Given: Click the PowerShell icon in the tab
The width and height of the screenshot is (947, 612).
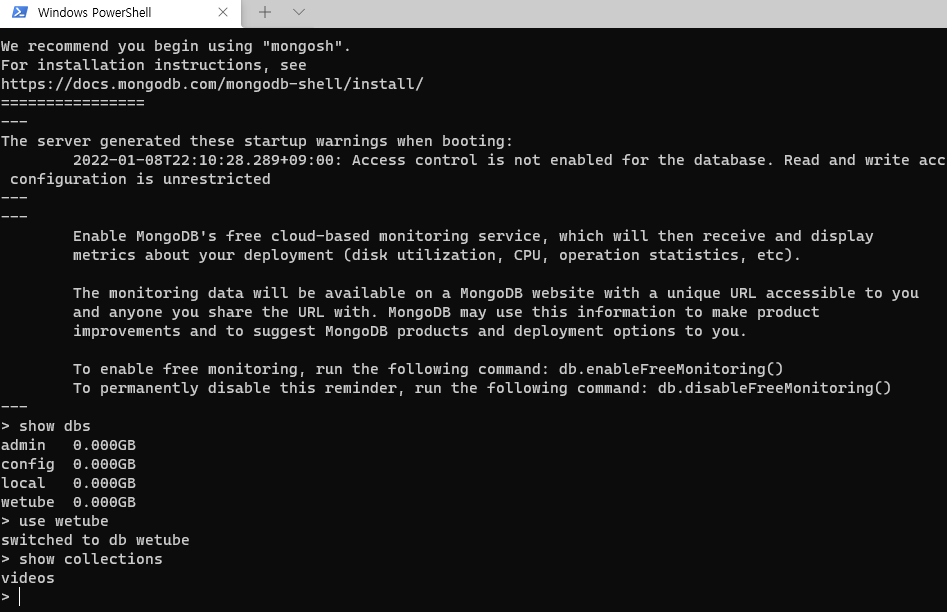Looking at the screenshot, I should pyautogui.click(x=20, y=12).
